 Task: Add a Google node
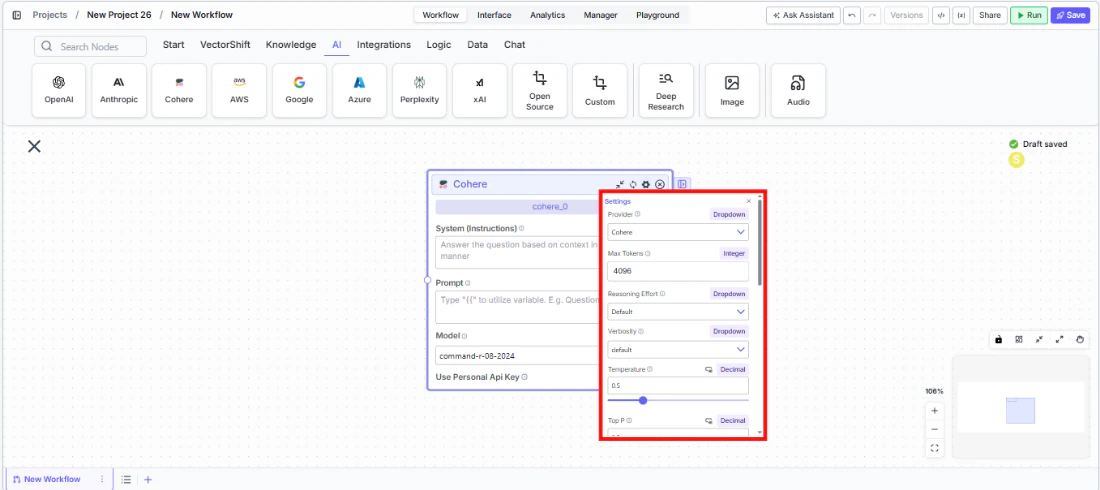[300, 91]
